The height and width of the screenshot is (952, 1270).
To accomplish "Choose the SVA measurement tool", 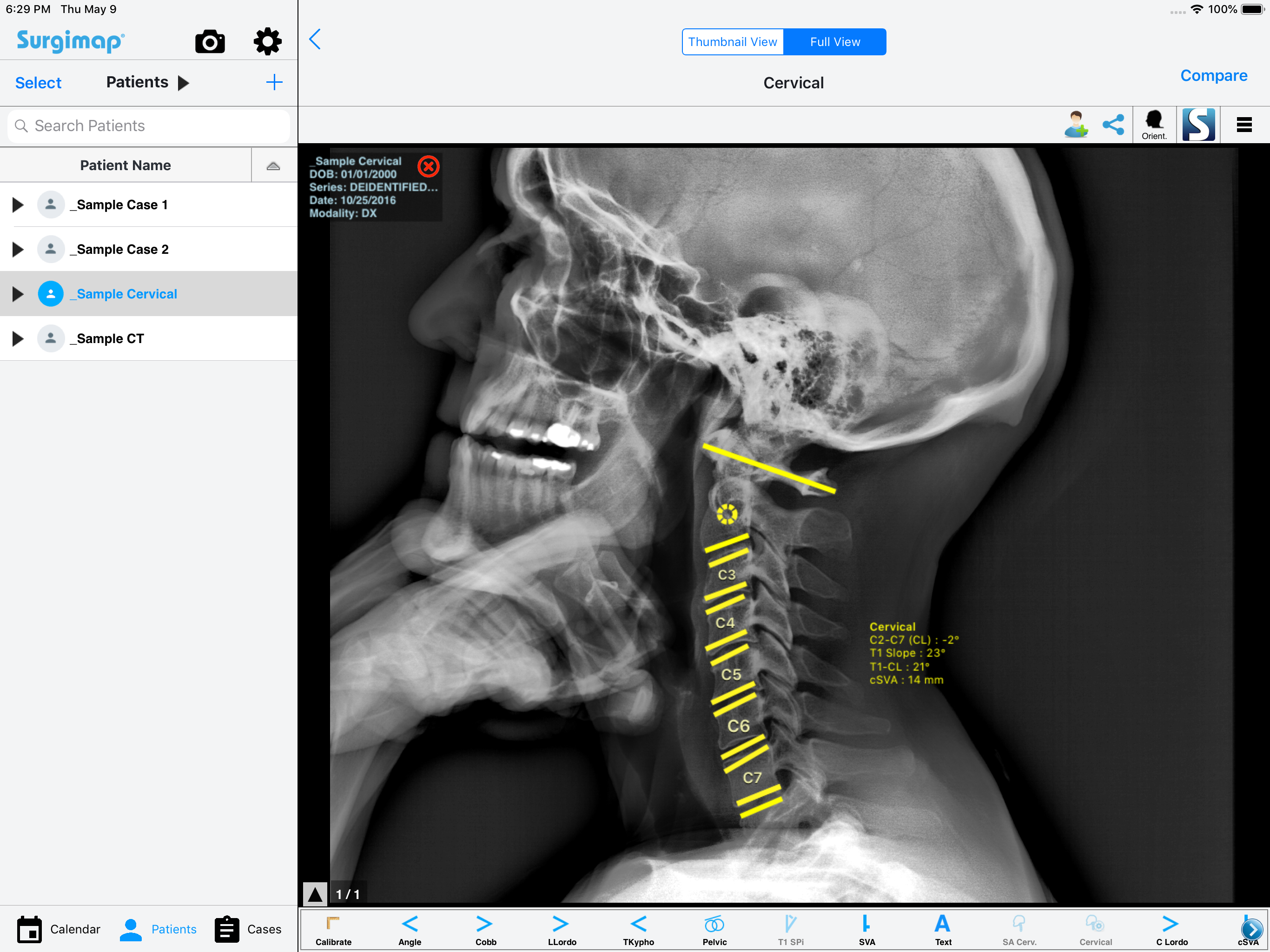I will 867,930.
